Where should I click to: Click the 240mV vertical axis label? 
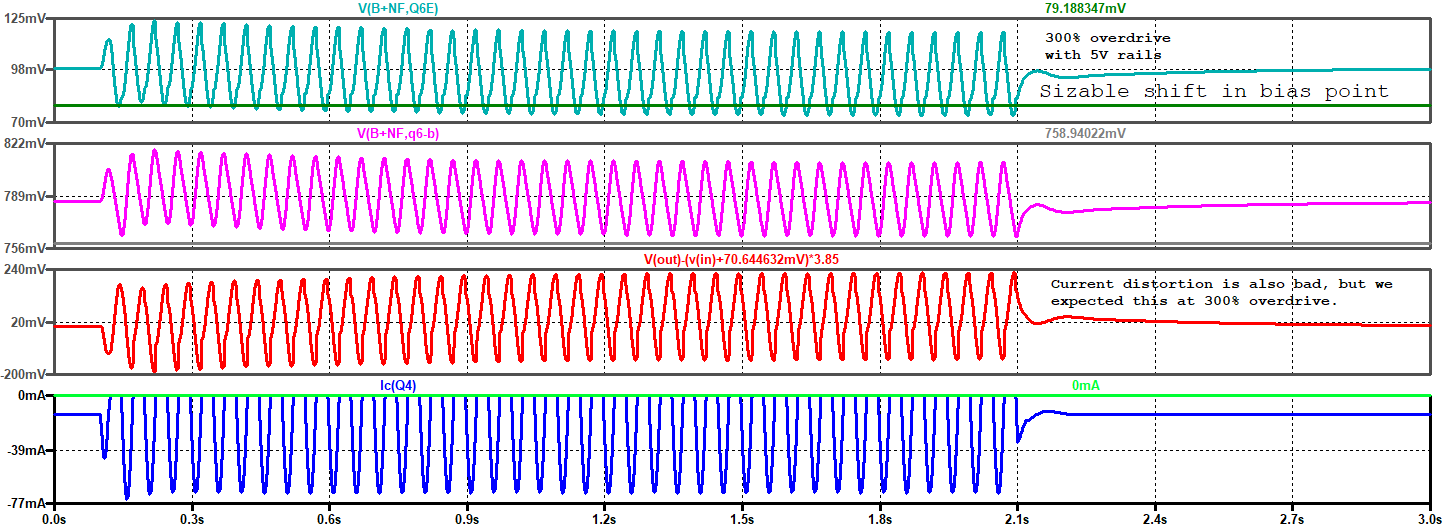point(26,270)
